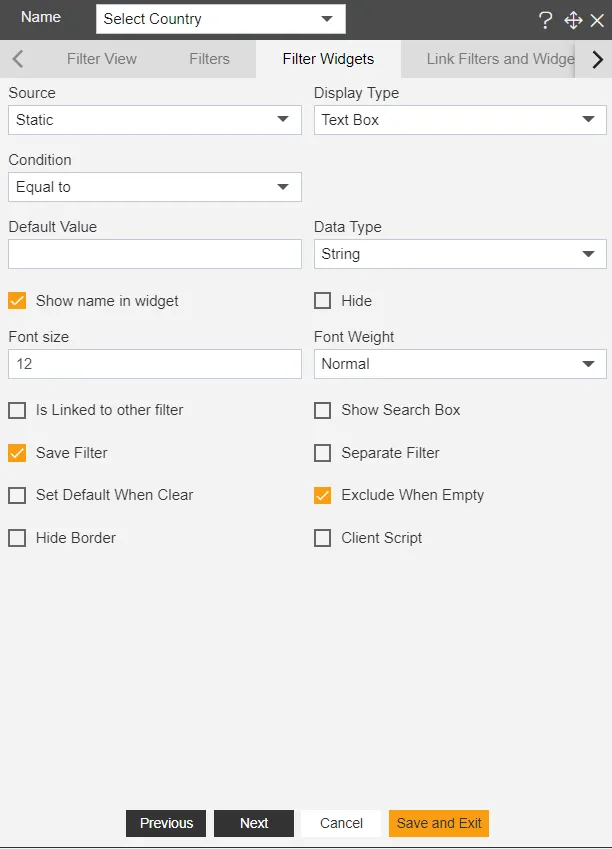Enable the Hide checkbox
Image resolution: width=612 pixels, height=849 pixels.
323,300
